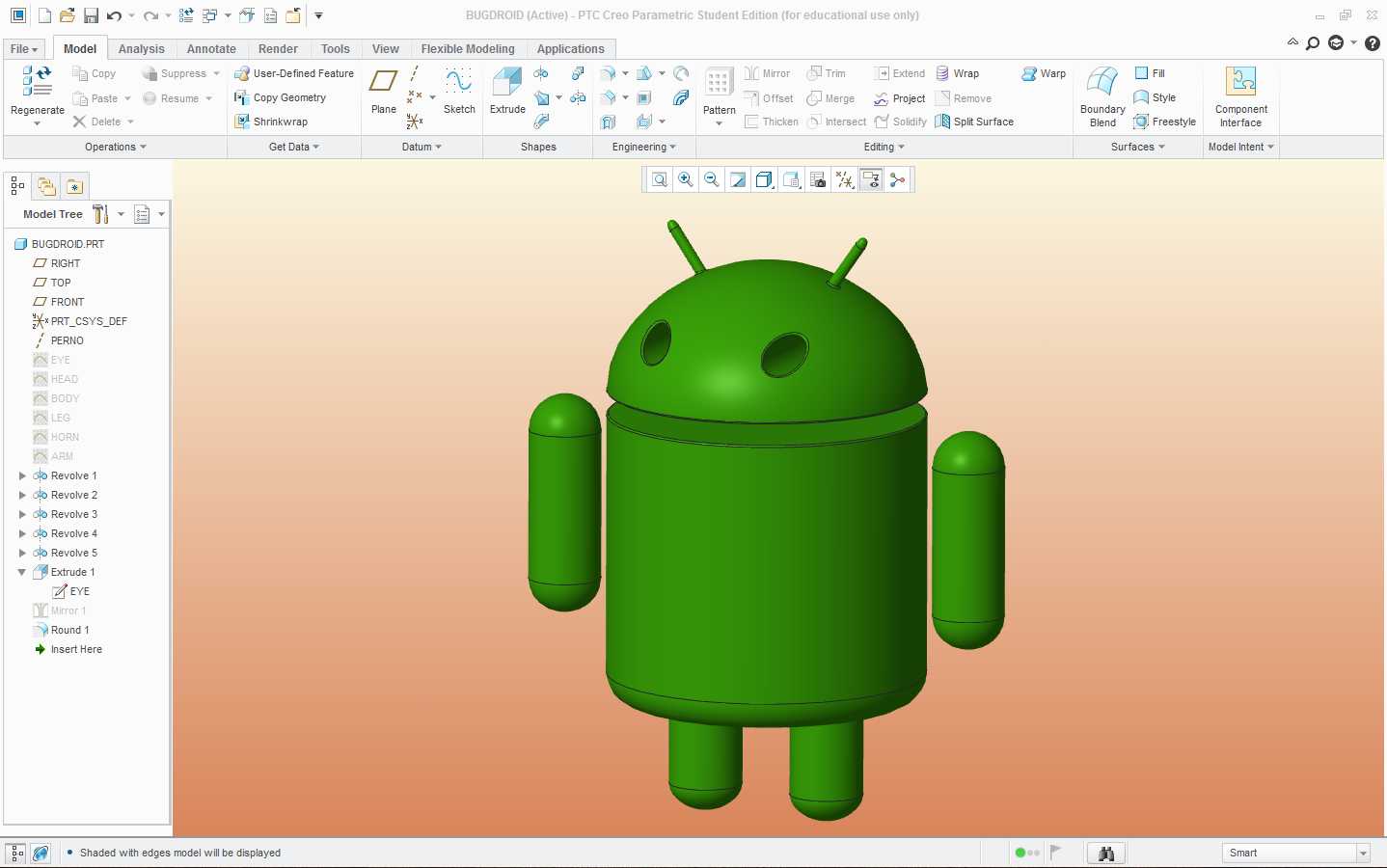Open Model Tree settings hammer button
1387x868 pixels.
(x=100, y=214)
